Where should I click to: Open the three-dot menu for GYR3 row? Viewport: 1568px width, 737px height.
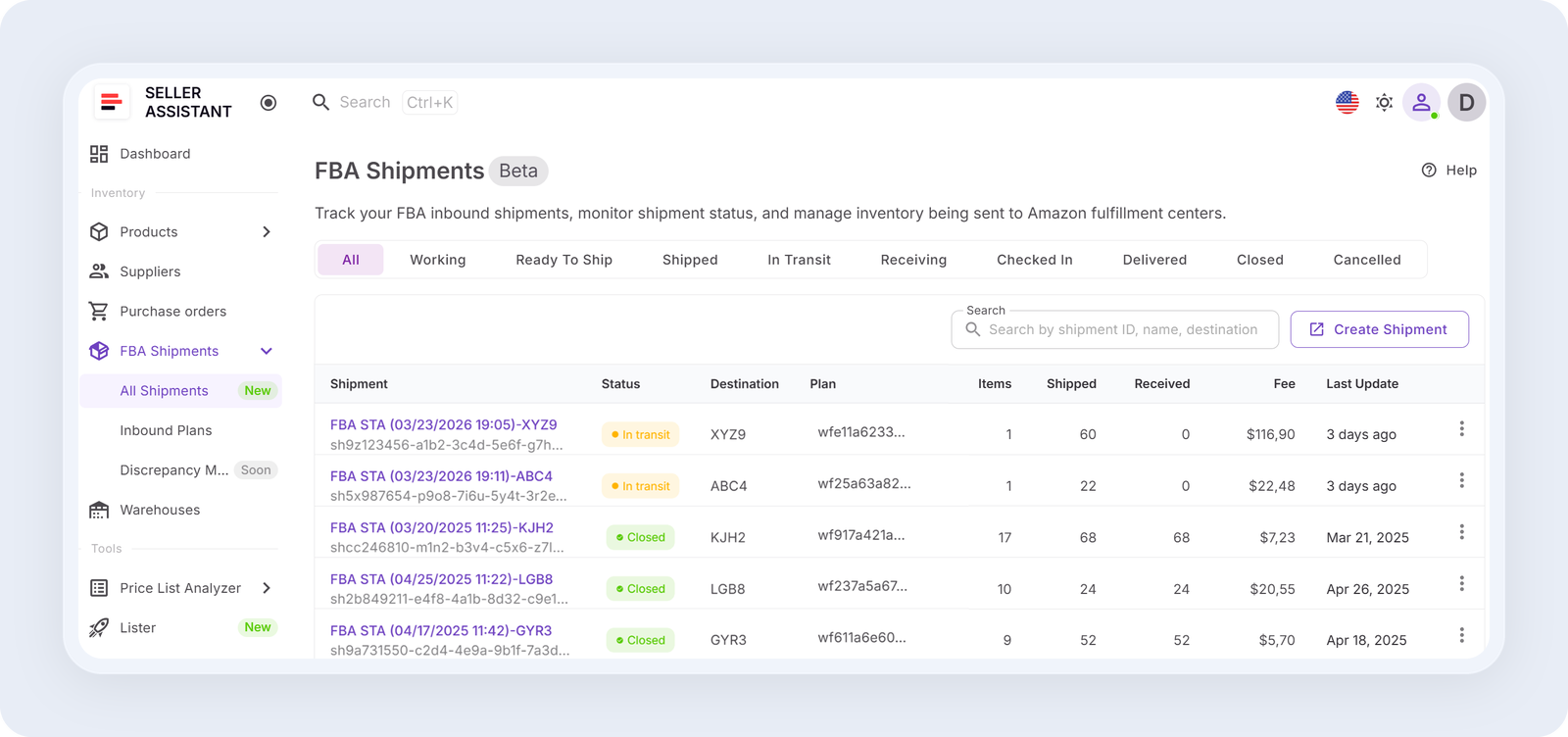pos(1461,635)
